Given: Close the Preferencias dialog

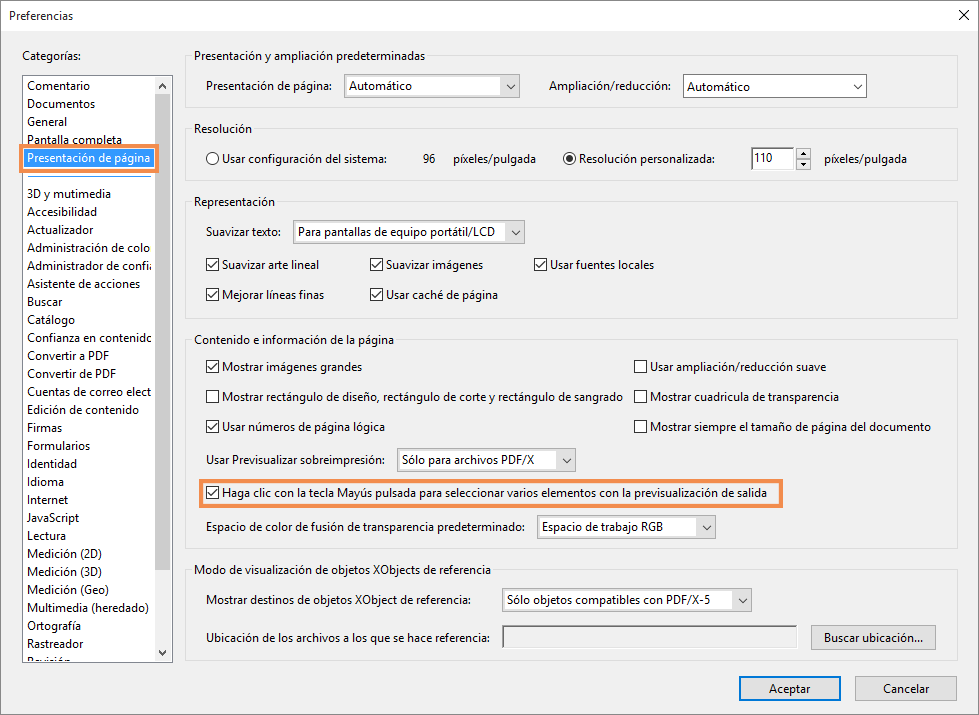Looking at the screenshot, I should pyautogui.click(x=963, y=16).
